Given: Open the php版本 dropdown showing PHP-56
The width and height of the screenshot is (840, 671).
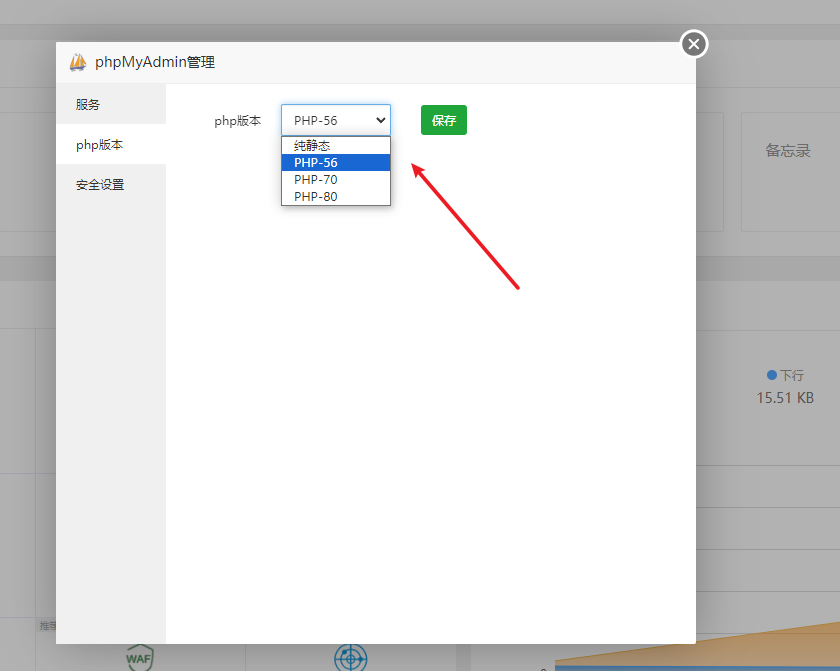Looking at the screenshot, I should pos(336,120).
